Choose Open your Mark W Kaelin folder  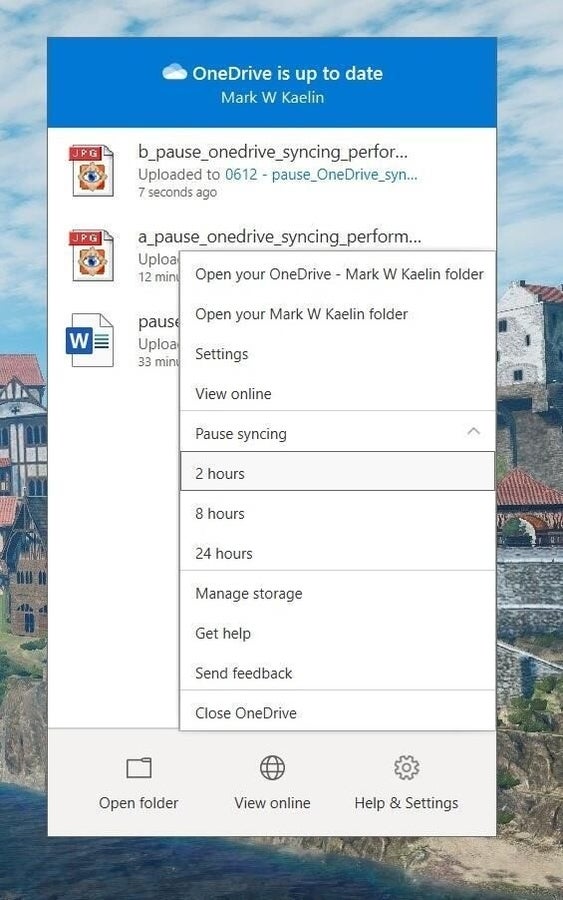click(x=337, y=315)
